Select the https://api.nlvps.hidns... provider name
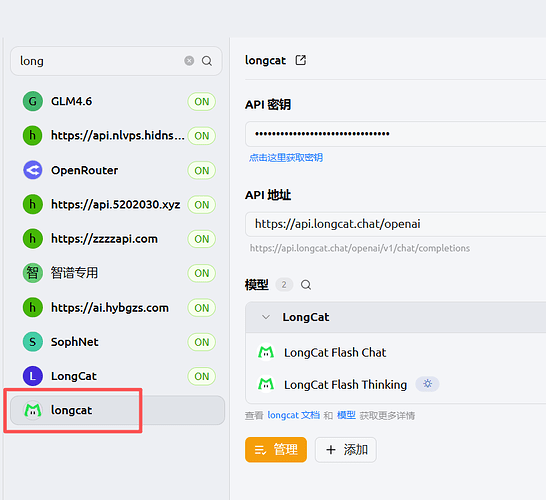The width and height of the screenshot is (546, 500). point(118,135)
